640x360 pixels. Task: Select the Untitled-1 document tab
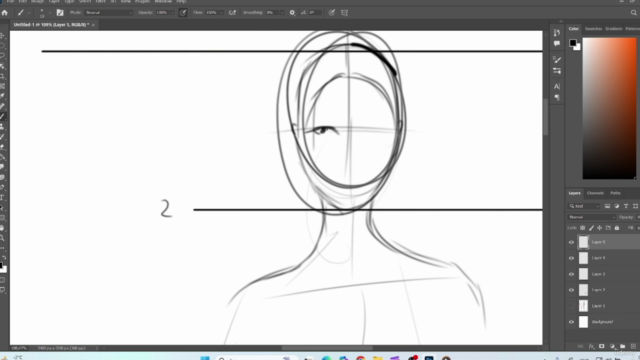click(51, 25)
